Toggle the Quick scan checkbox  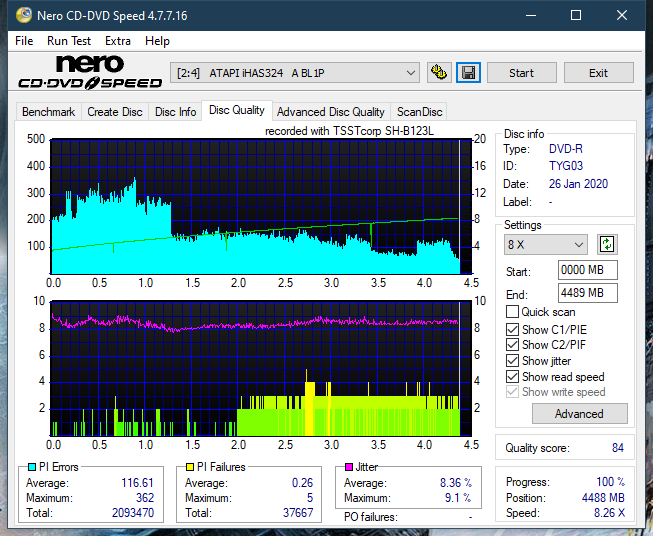[x=512, y=312]
